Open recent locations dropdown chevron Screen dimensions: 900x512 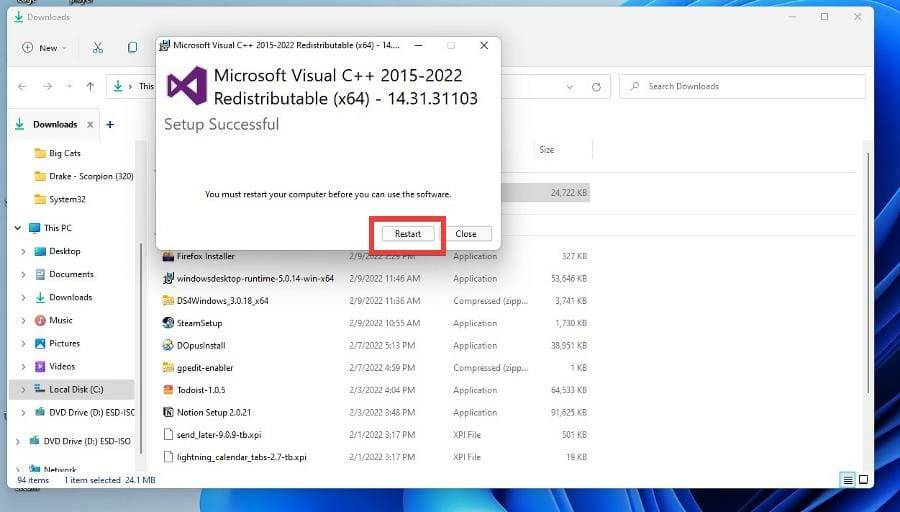(x=69, y=86)
